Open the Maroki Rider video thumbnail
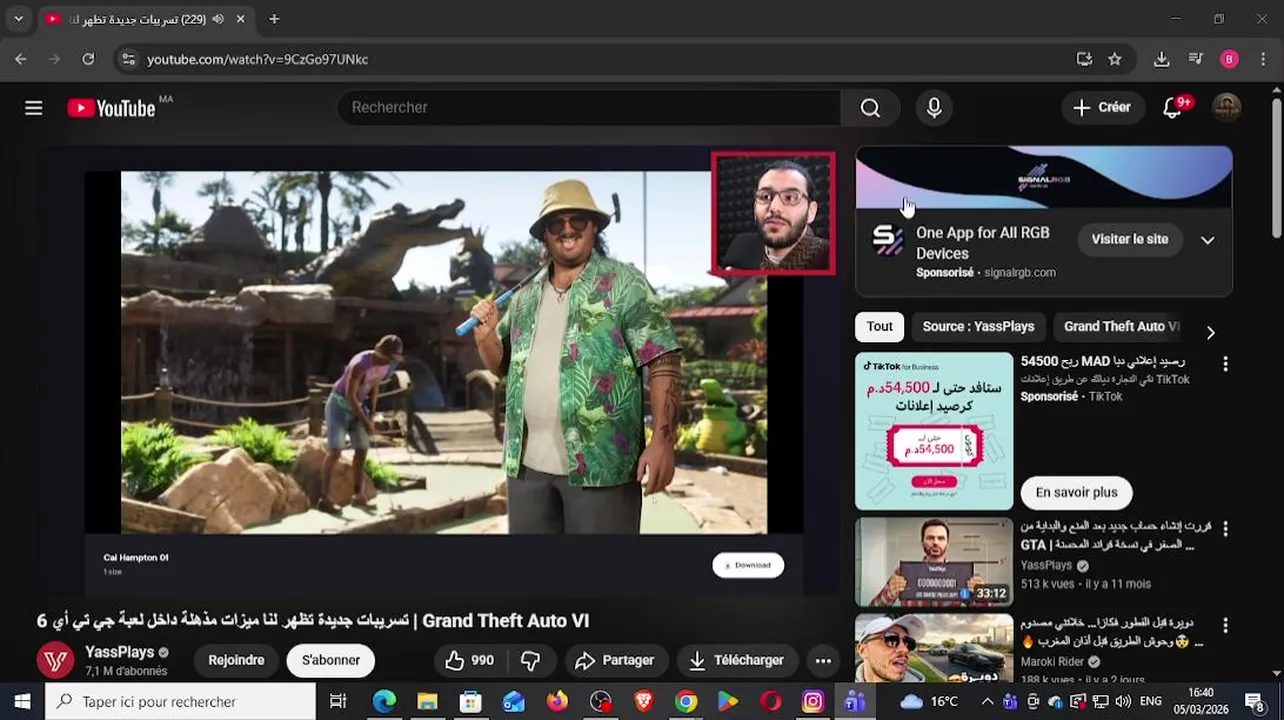This screenshot has height=720, width=1284. (934, 648)
